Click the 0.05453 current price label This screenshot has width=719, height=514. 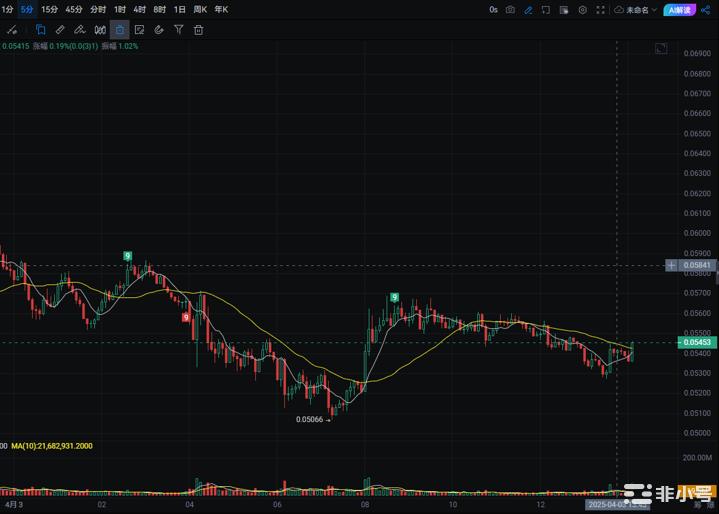tap(699, 343)
